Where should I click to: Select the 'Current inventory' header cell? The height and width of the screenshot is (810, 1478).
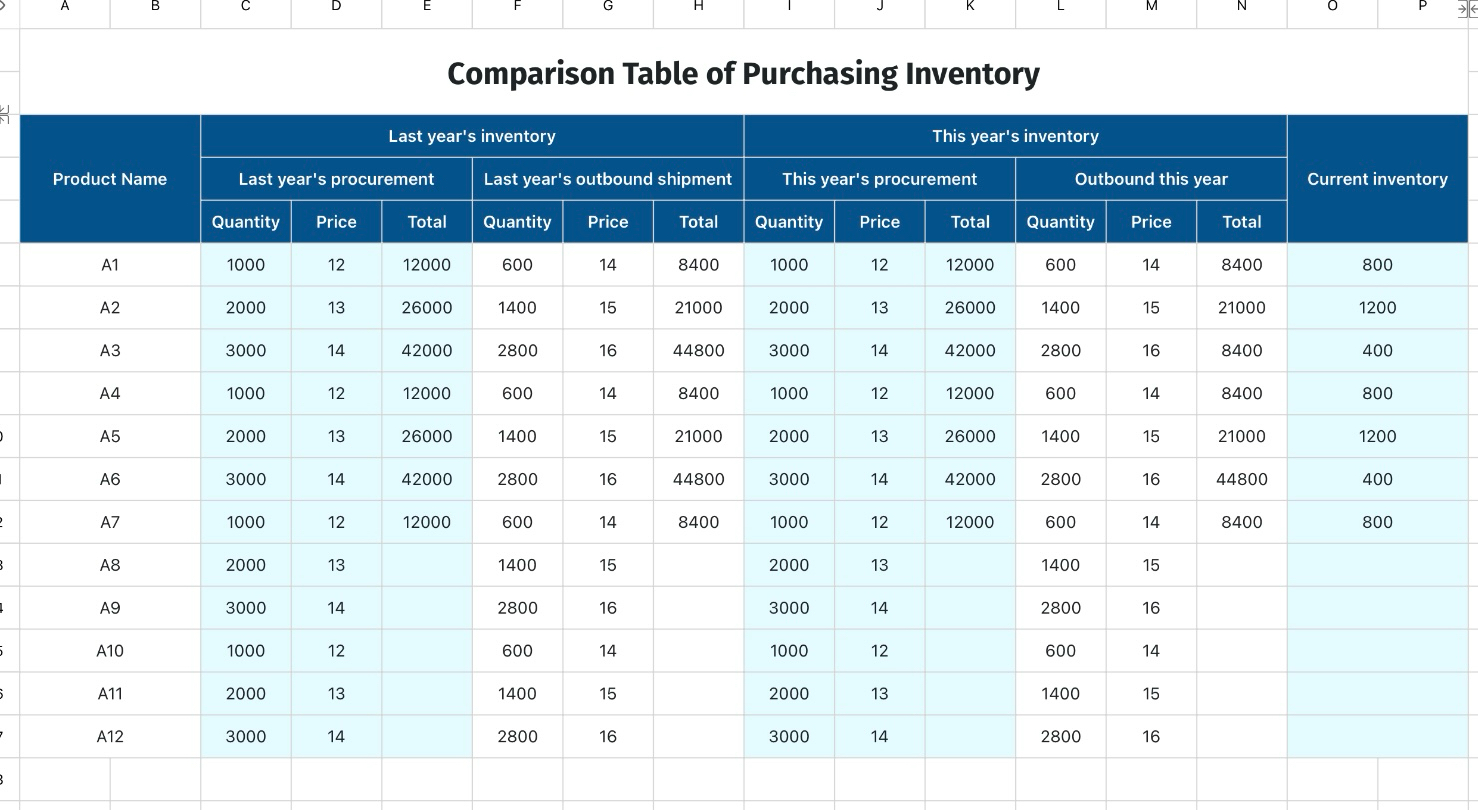point(1377,179)
